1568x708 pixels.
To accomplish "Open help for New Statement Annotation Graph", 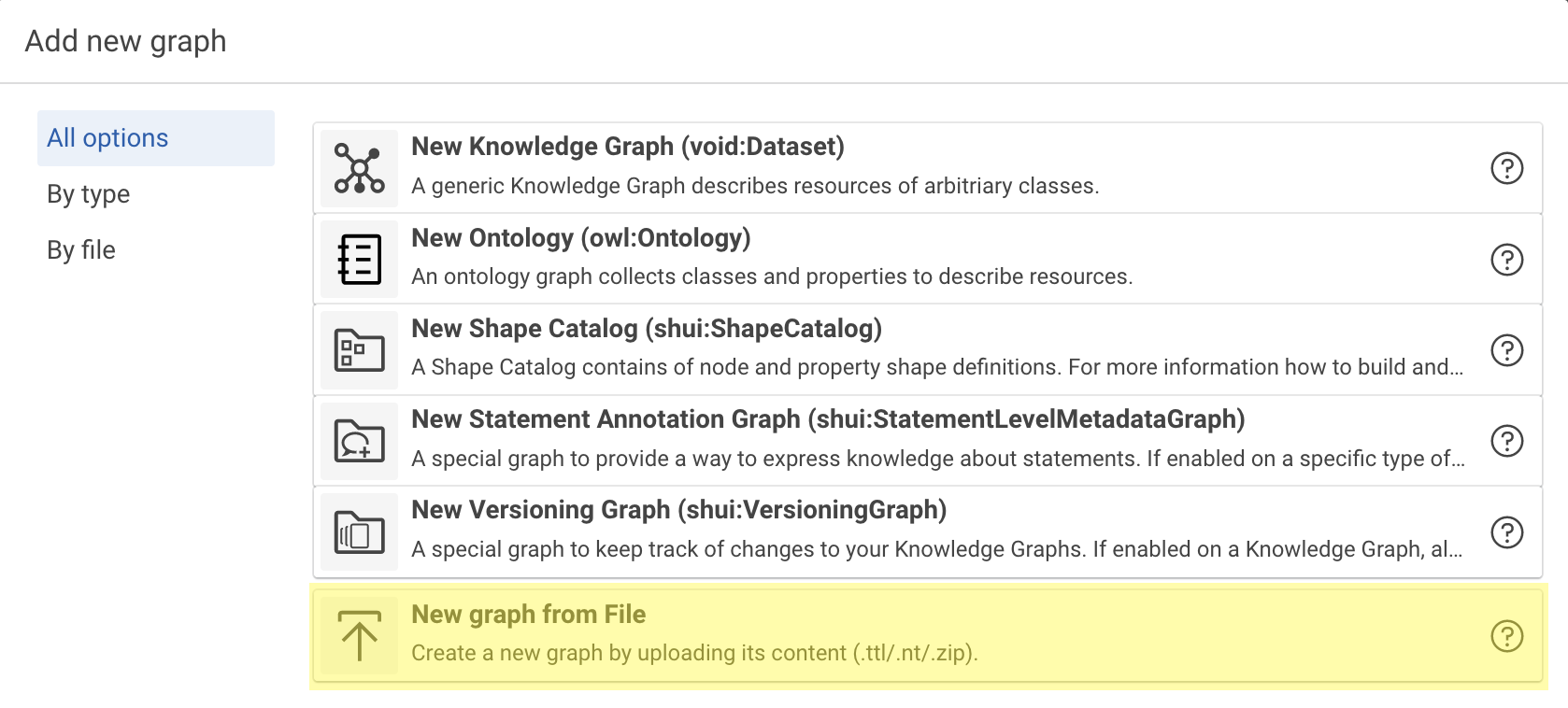I will (x=1507, y=440).
